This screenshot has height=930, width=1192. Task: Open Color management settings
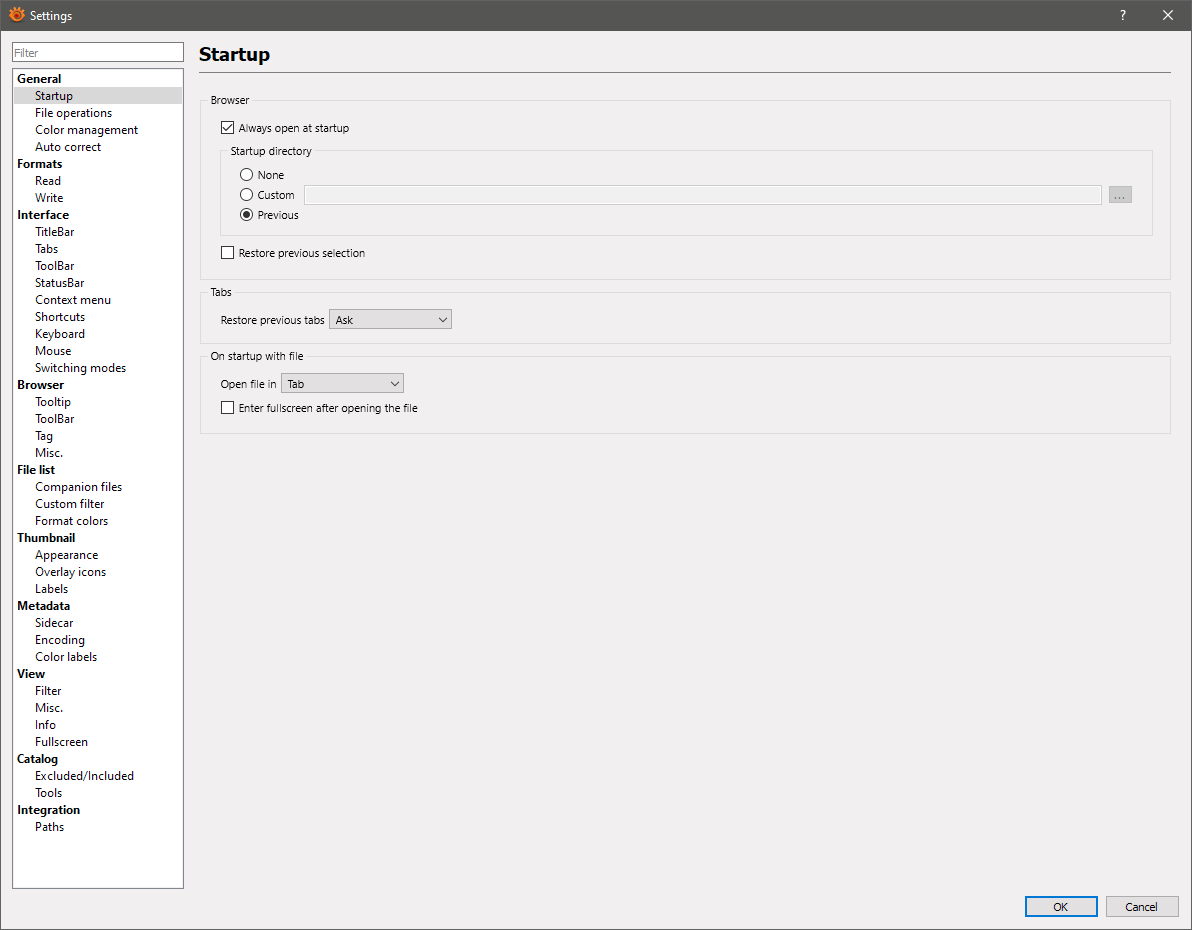tap(87, 130)
